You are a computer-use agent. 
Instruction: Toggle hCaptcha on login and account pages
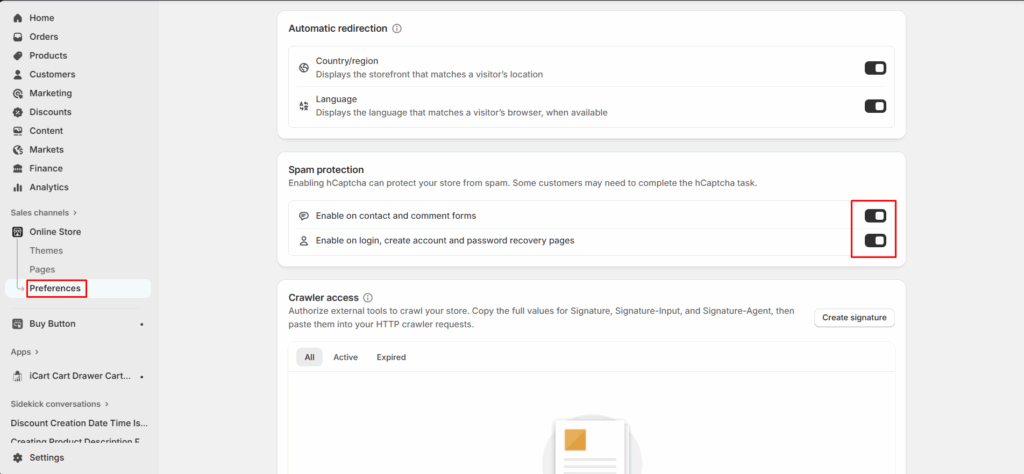click(x=875, y=240)
